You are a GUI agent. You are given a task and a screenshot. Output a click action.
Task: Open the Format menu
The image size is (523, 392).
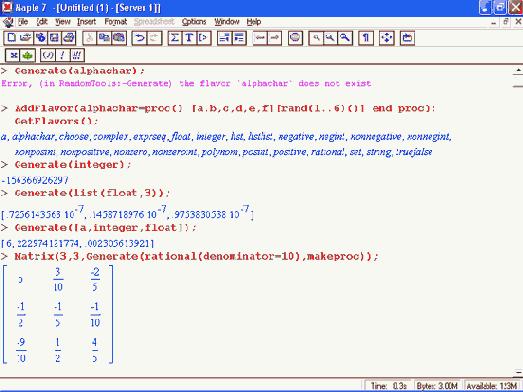[115, 22]
